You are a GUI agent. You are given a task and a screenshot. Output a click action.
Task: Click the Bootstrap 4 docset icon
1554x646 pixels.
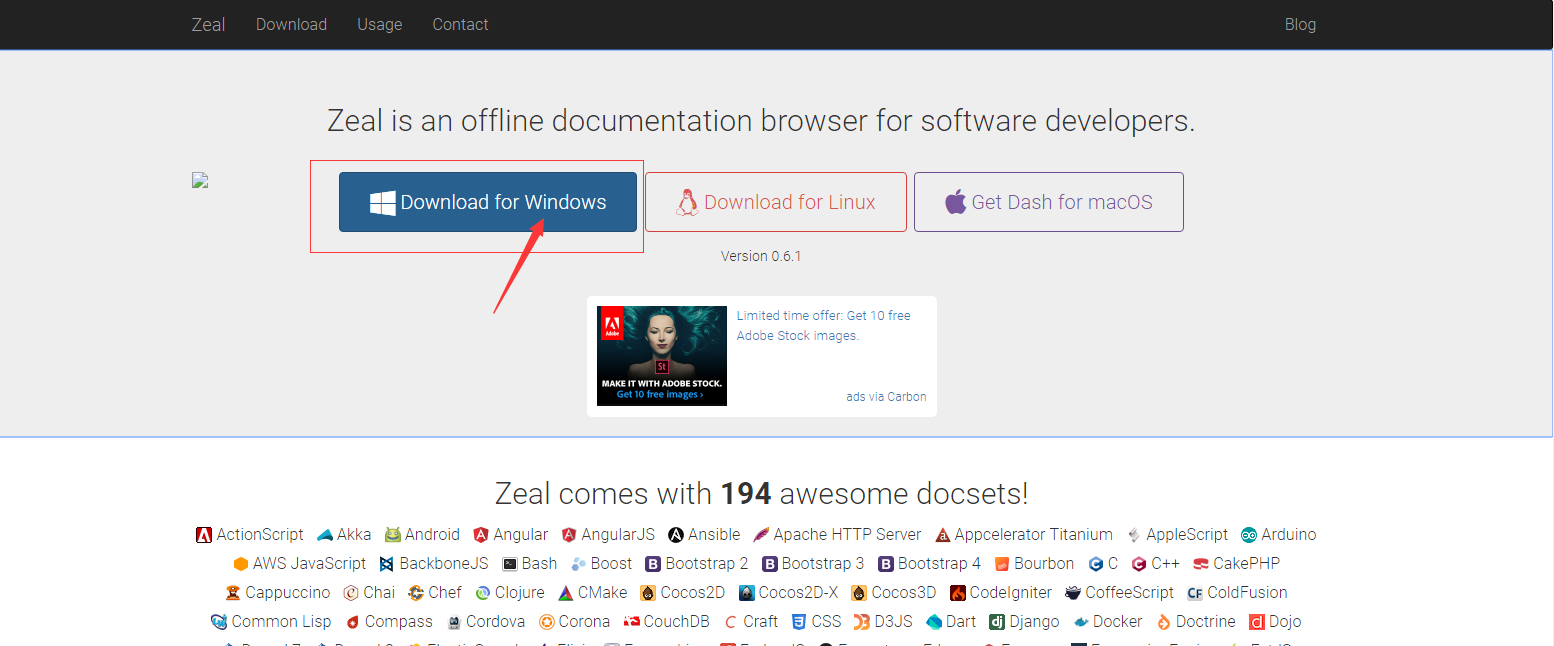pos(885,564)
